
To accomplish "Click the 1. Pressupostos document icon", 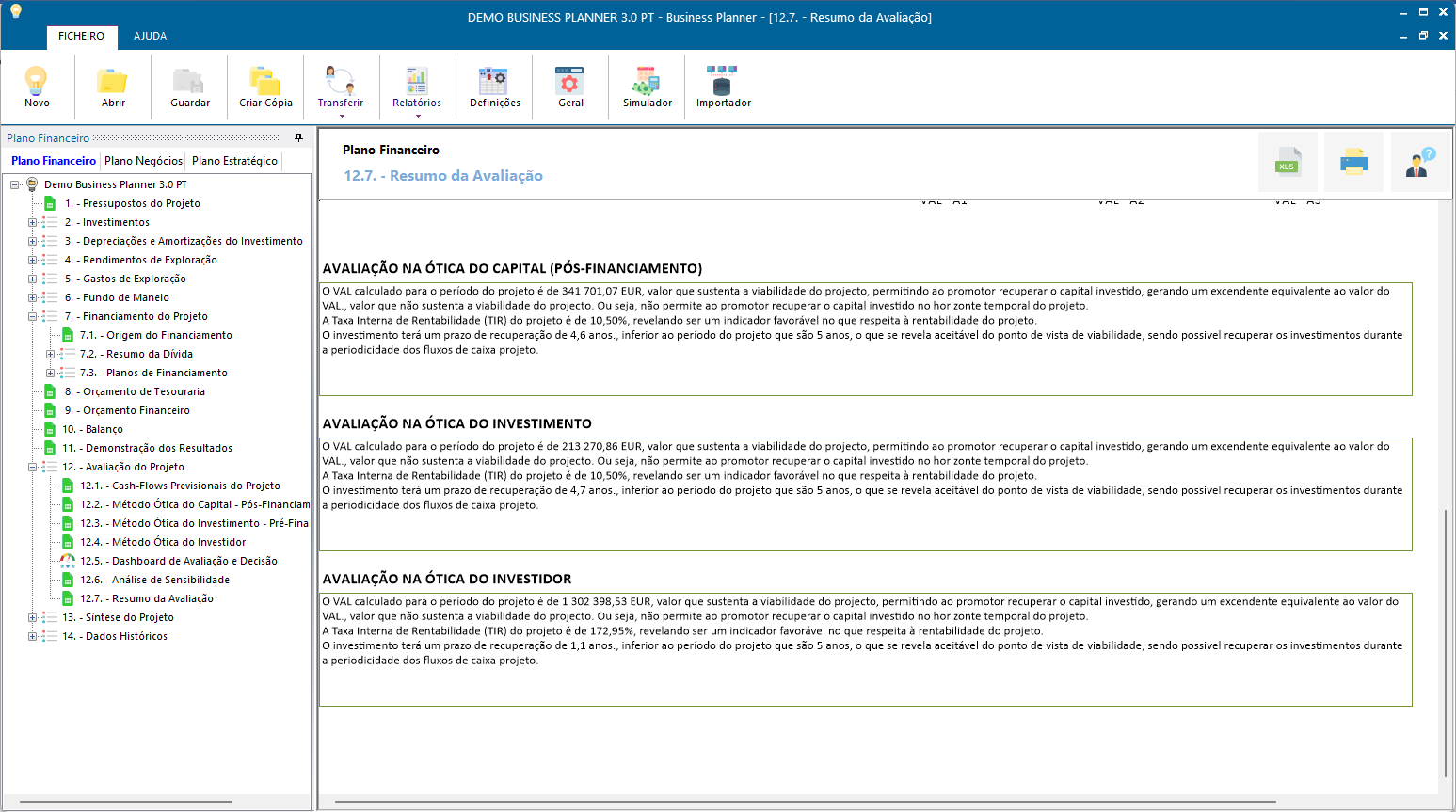I will pos(50,203).
